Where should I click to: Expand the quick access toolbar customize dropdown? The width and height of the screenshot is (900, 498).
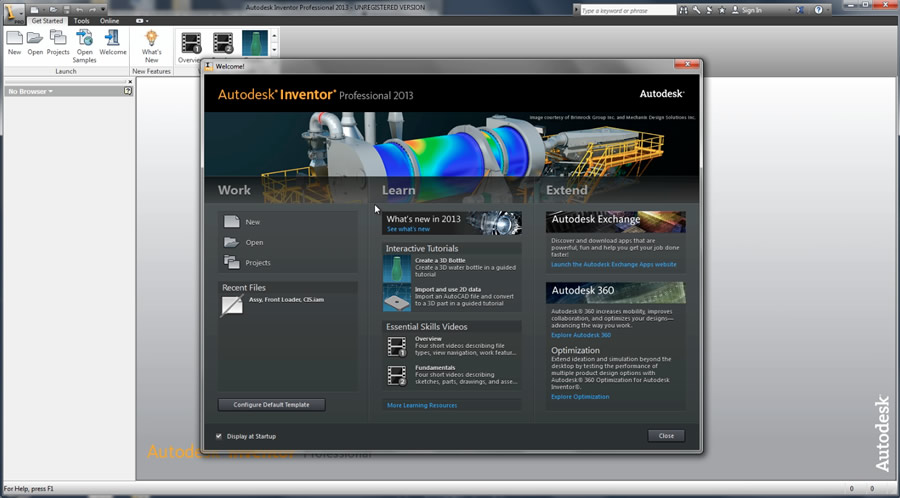pyautogui.click(x=103, y=10)
